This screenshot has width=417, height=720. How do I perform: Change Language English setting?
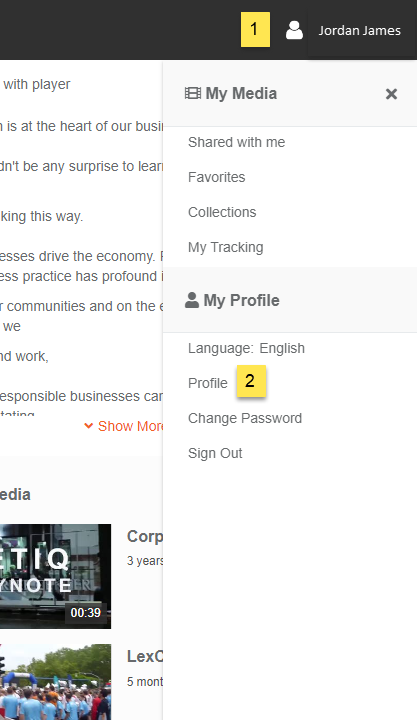(246, 349)
